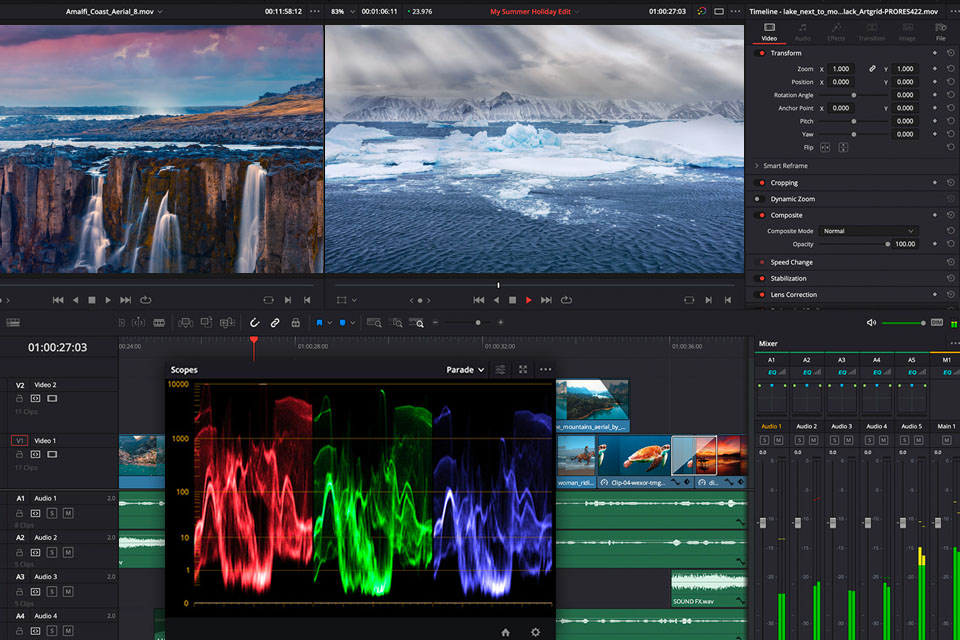Click the speaker volume icon
The image size is (960, 640).
click(x=871, y=323)
